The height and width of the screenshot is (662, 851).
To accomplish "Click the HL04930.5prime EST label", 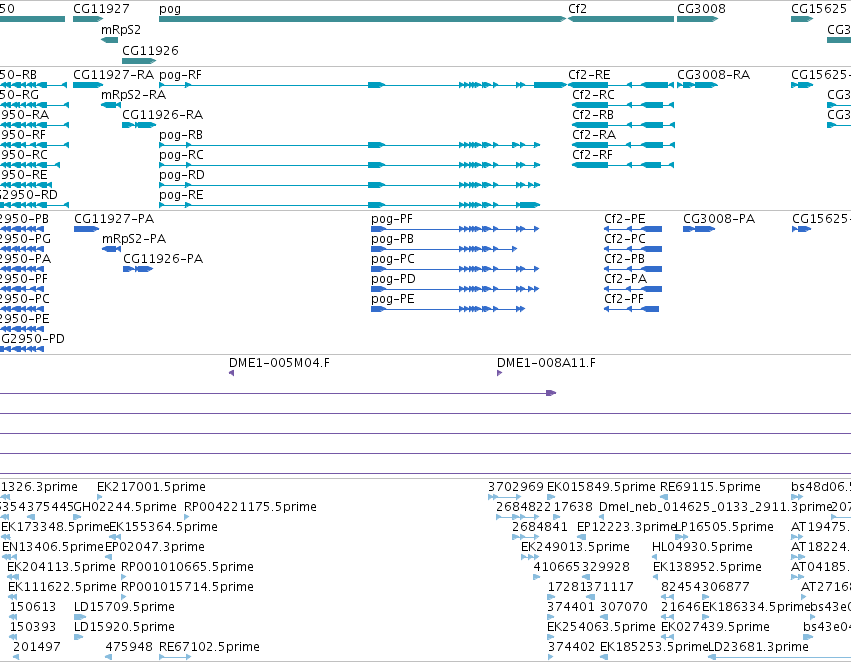I will coord(702,547).
